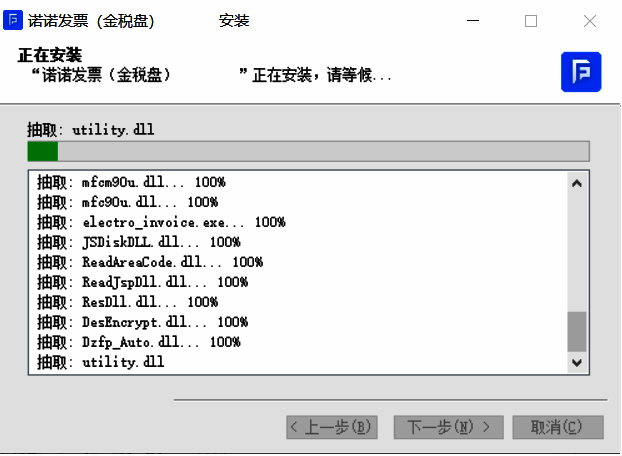Click the 取消(C) cancel button
The image size is (622, 456).
[x=558, y=427]
